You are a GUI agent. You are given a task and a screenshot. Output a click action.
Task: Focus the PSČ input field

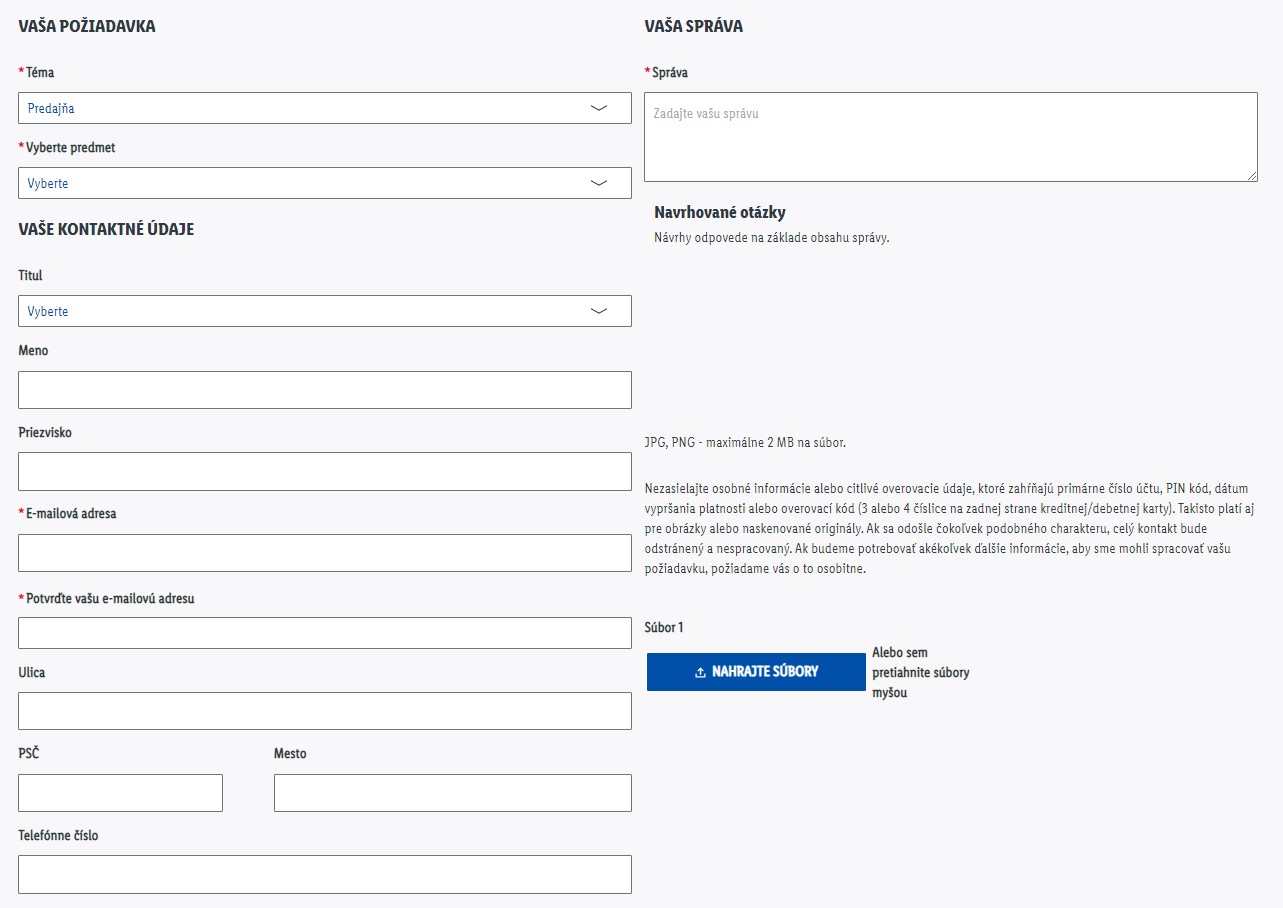click(120, 793)
